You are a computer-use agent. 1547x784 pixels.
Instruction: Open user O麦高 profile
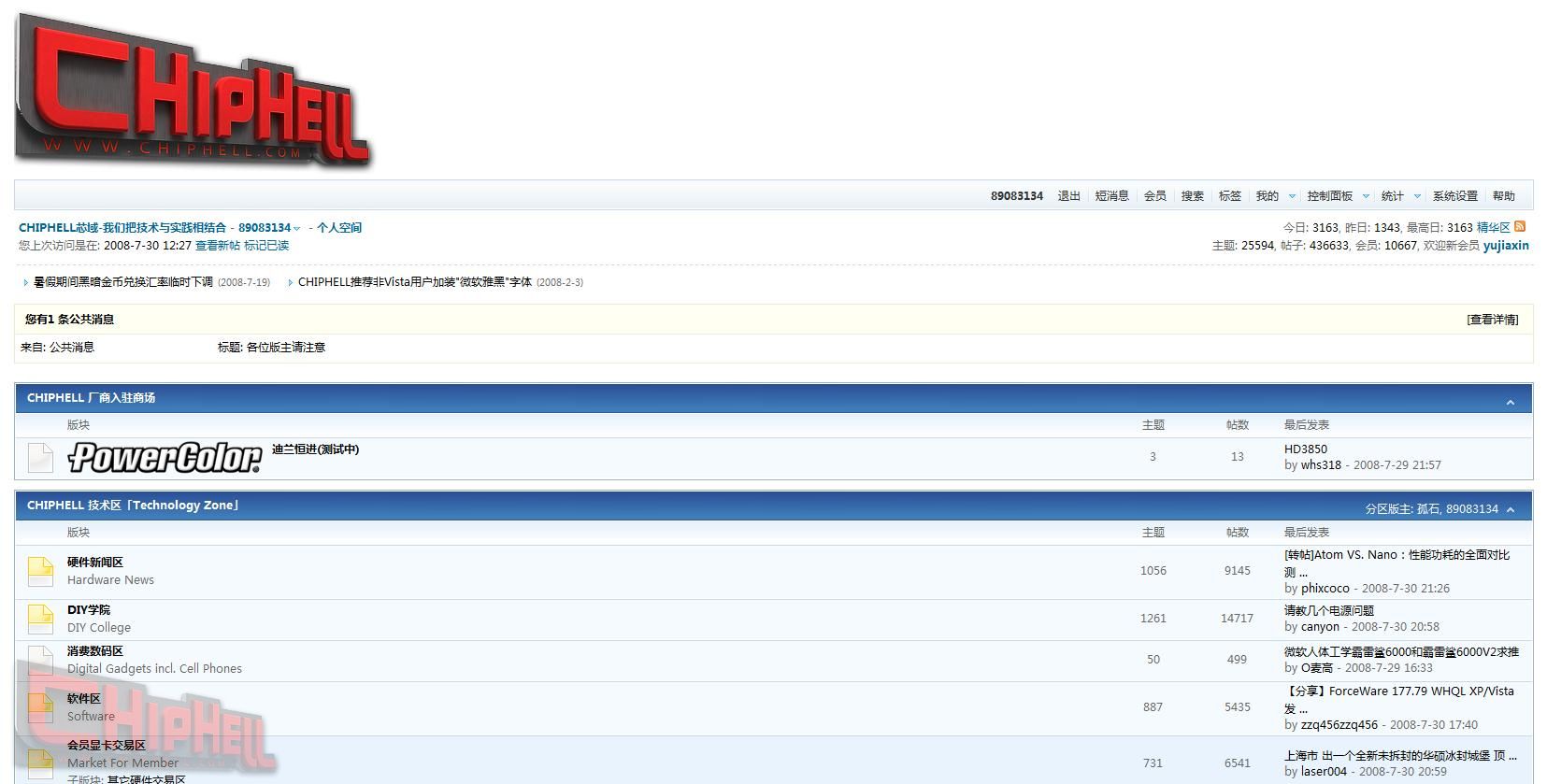tap(1316, 667)
